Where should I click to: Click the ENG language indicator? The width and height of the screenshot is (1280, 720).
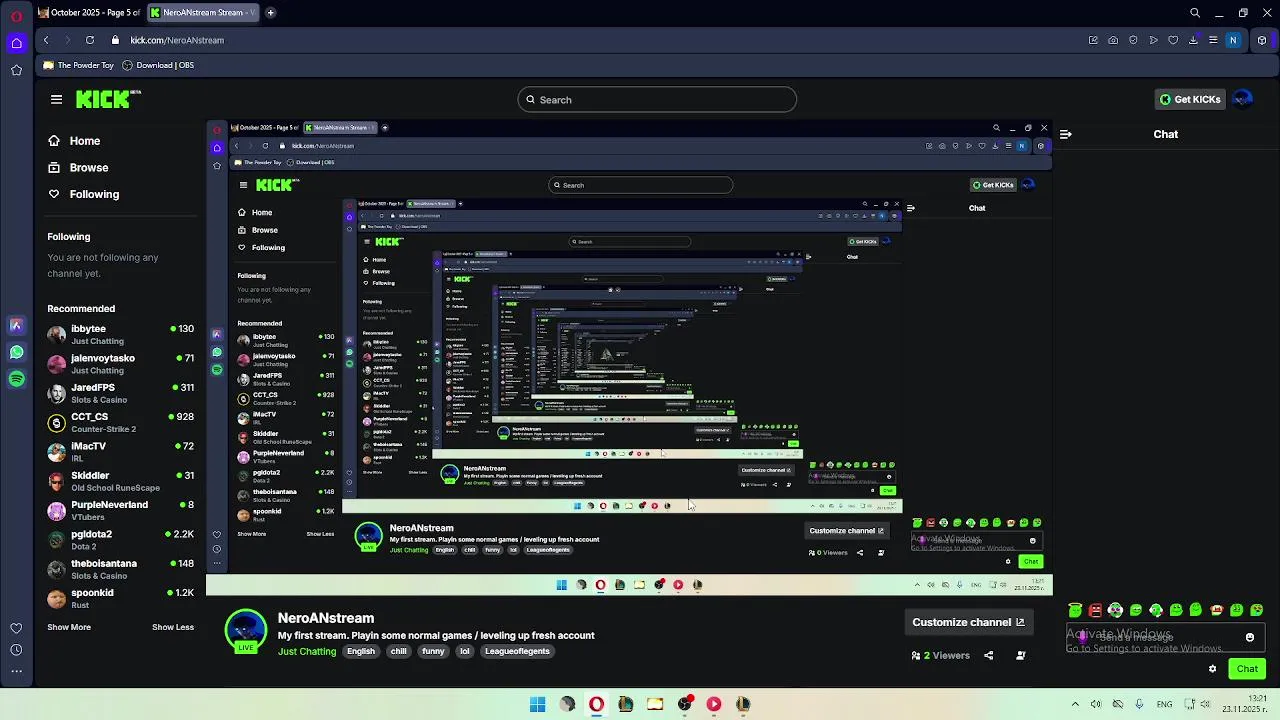pos(1164,704)
